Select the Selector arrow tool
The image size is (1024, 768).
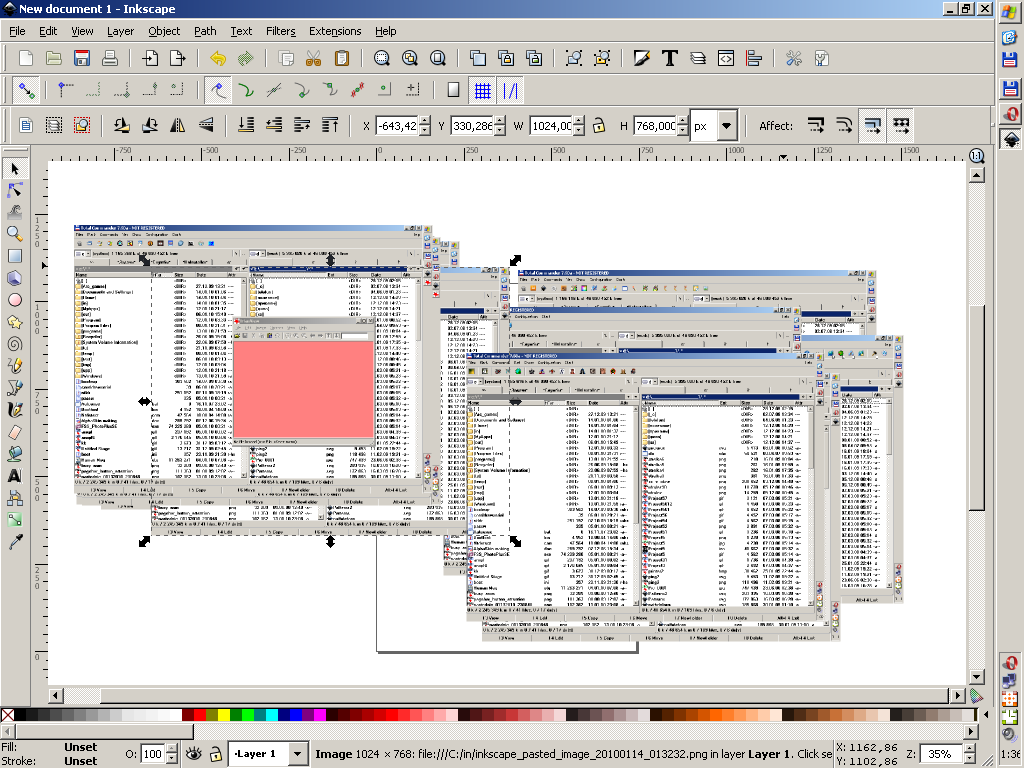tap(15, 169)
